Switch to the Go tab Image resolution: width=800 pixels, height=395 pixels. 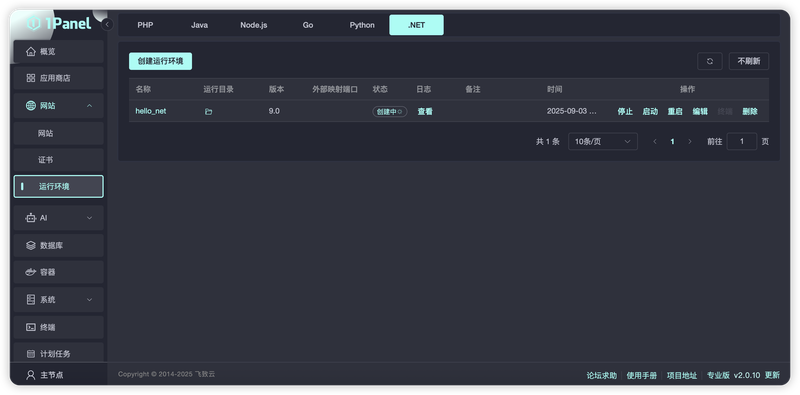[x=308, y=25]
